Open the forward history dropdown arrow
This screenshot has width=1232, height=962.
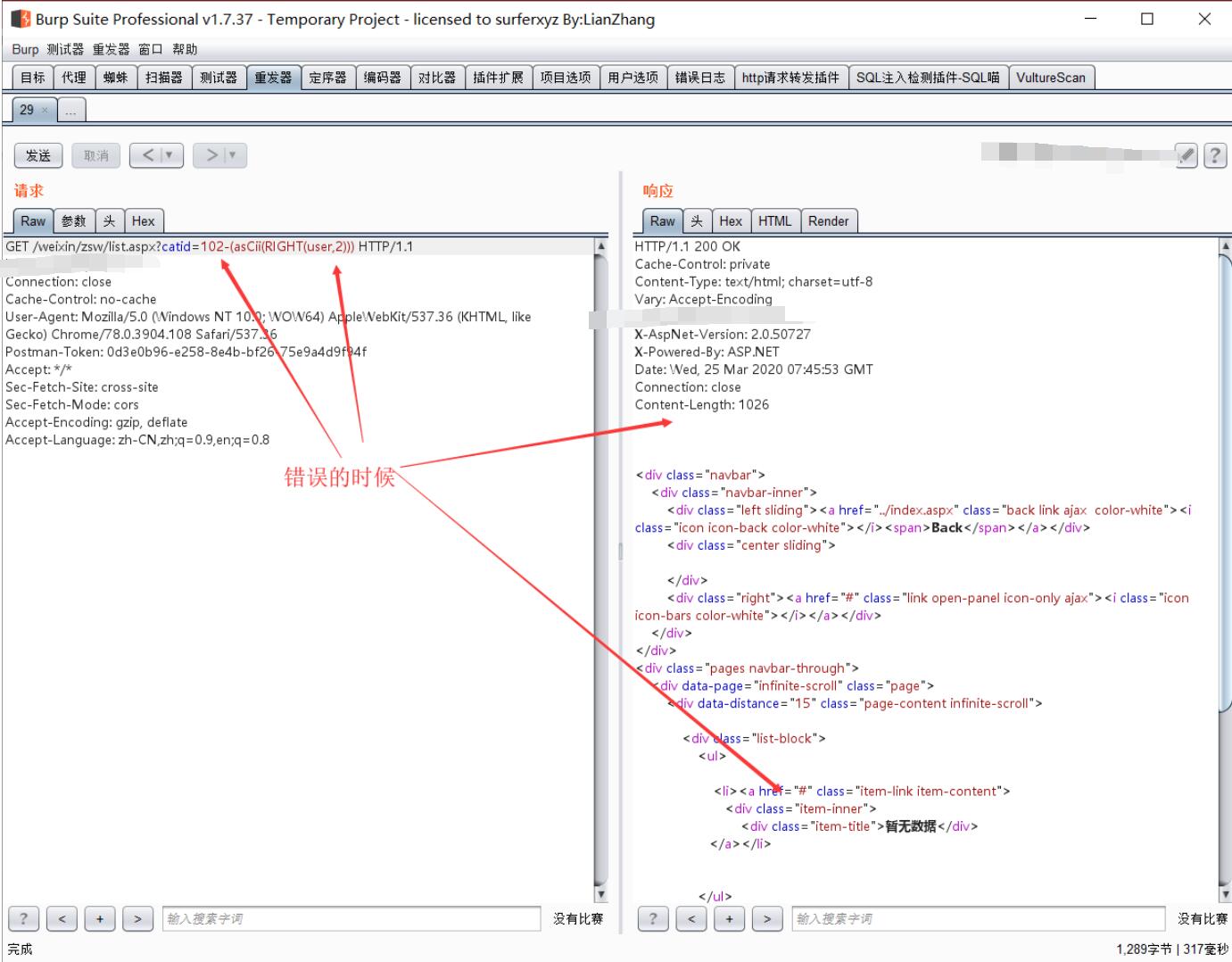click(234, 155)
